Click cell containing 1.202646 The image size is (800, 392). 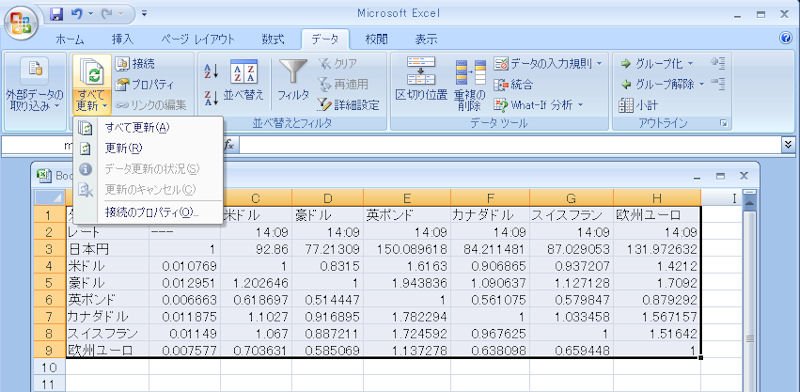[x=256, y=282]
